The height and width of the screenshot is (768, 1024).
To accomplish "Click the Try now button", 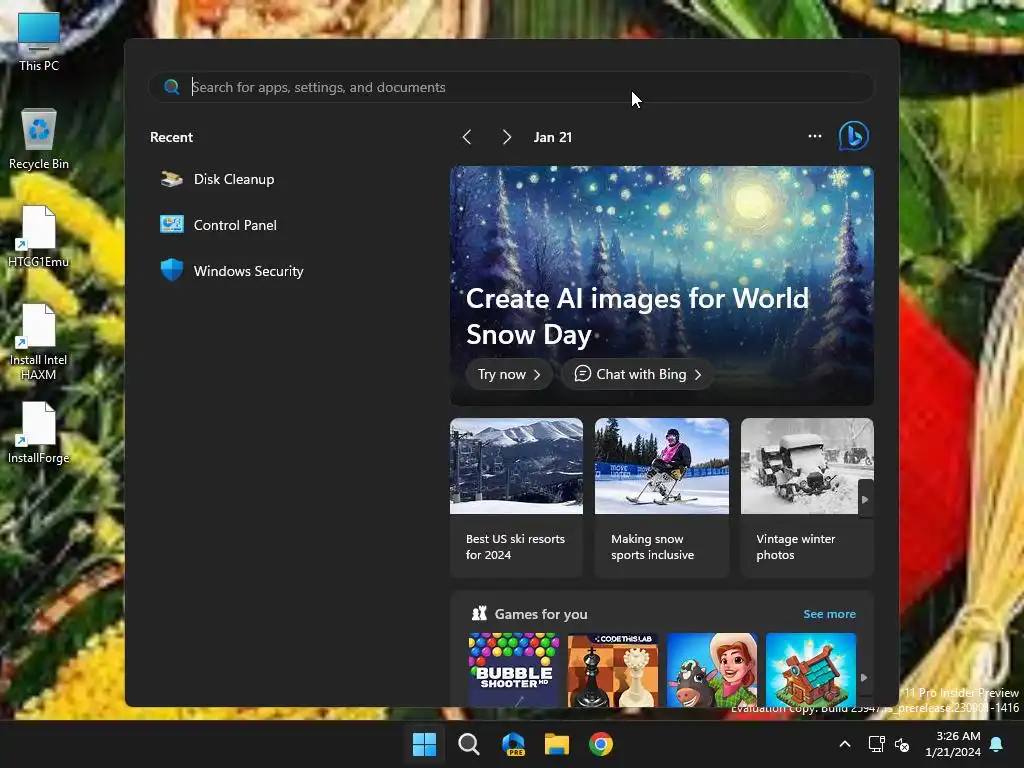I will click(x=509, y=374).
